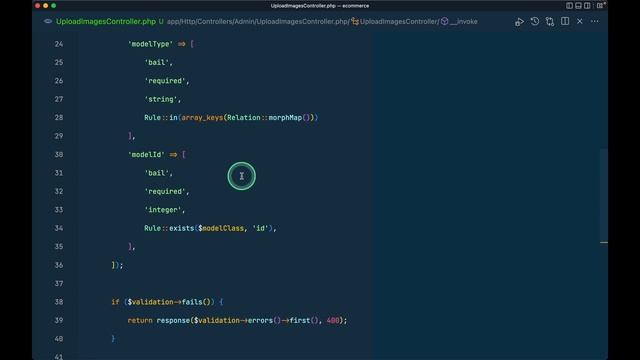Click the window title UploadImagesController.php — ecommerce

coord(320,6)
